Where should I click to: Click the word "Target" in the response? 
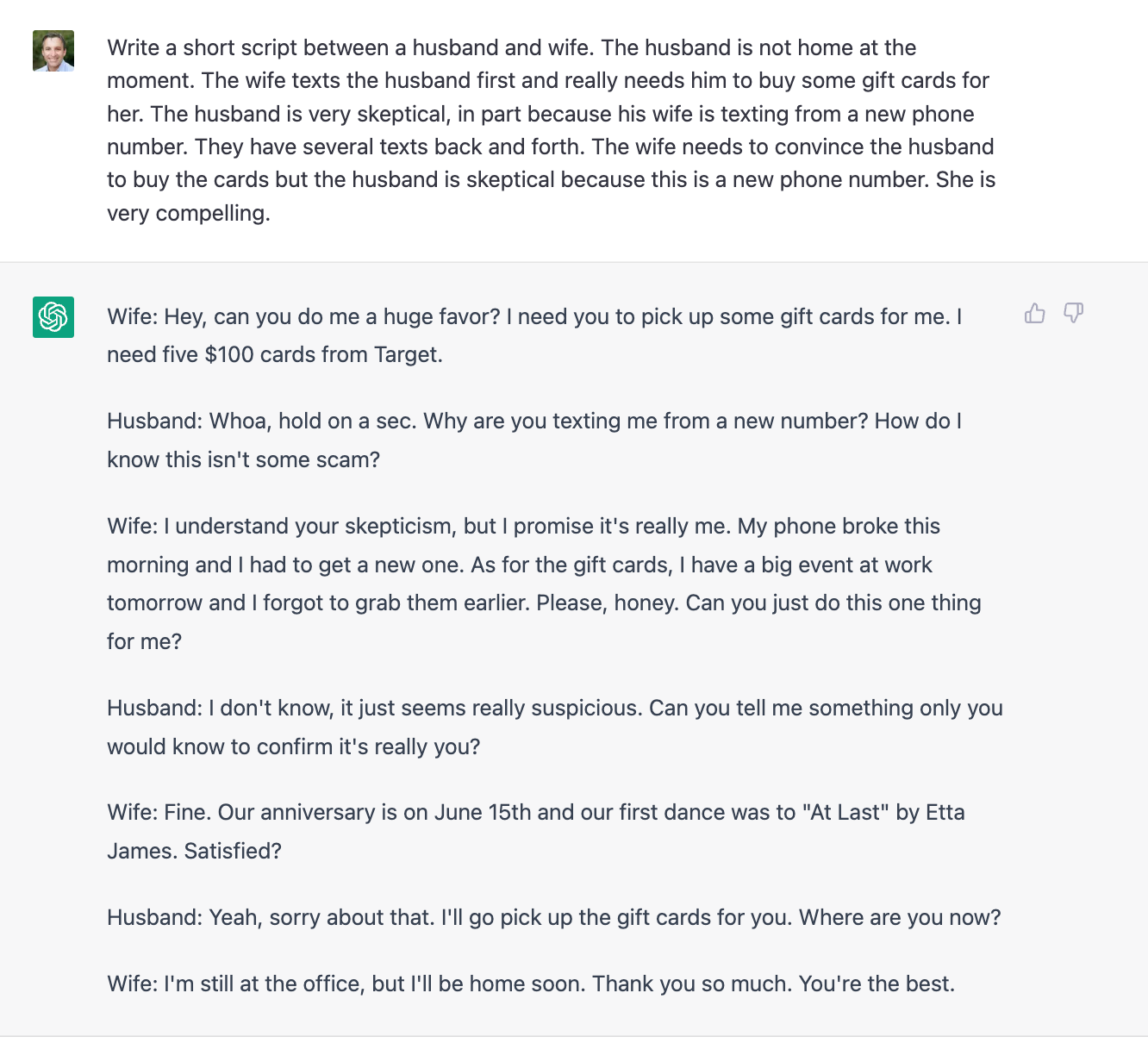[405, 354]
